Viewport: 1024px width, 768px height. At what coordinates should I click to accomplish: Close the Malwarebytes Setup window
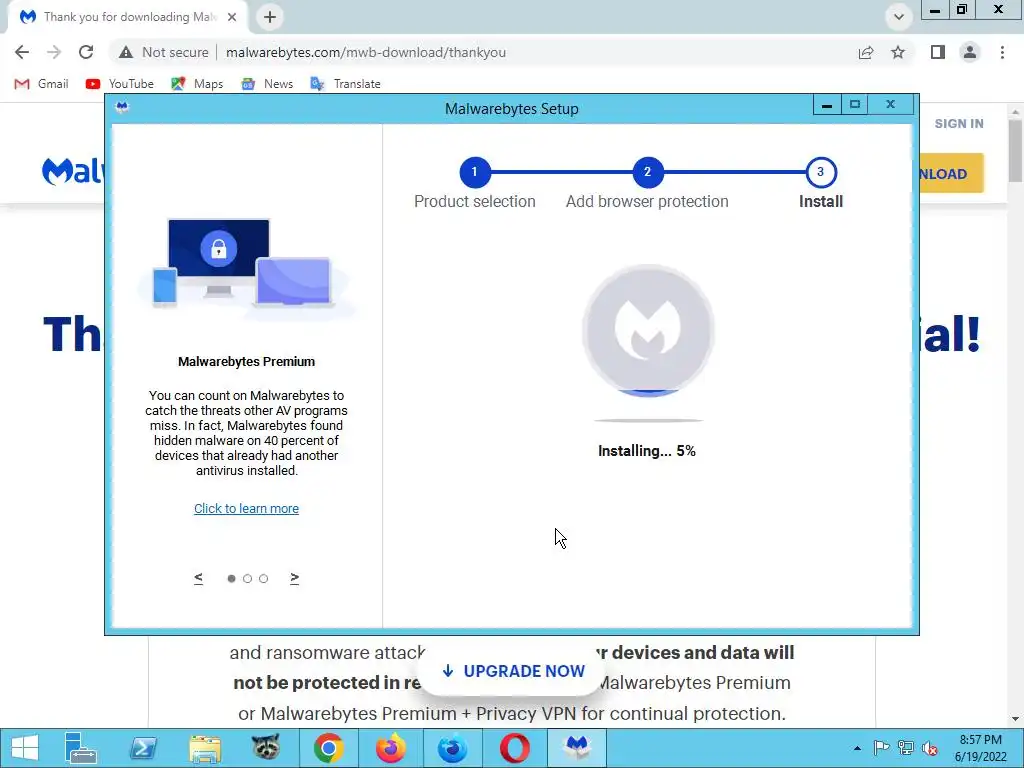890,104
